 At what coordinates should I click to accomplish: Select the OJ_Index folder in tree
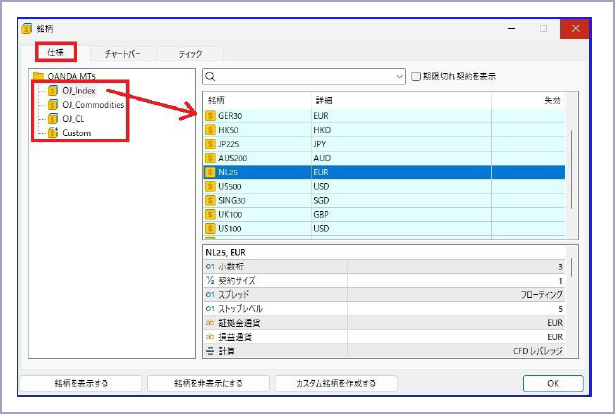[78, 91]
